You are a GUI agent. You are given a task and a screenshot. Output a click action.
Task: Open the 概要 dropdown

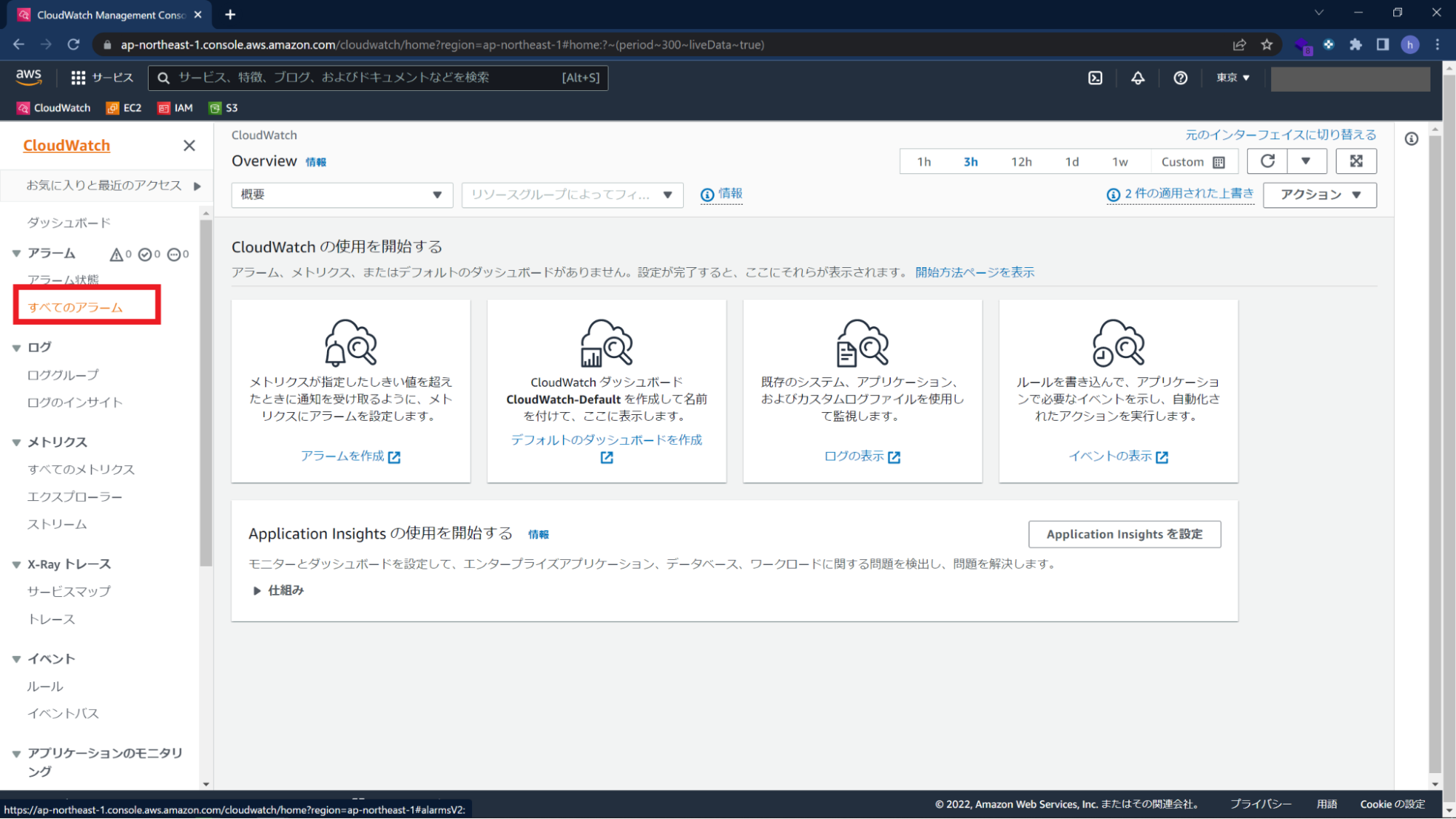point(342,195)
